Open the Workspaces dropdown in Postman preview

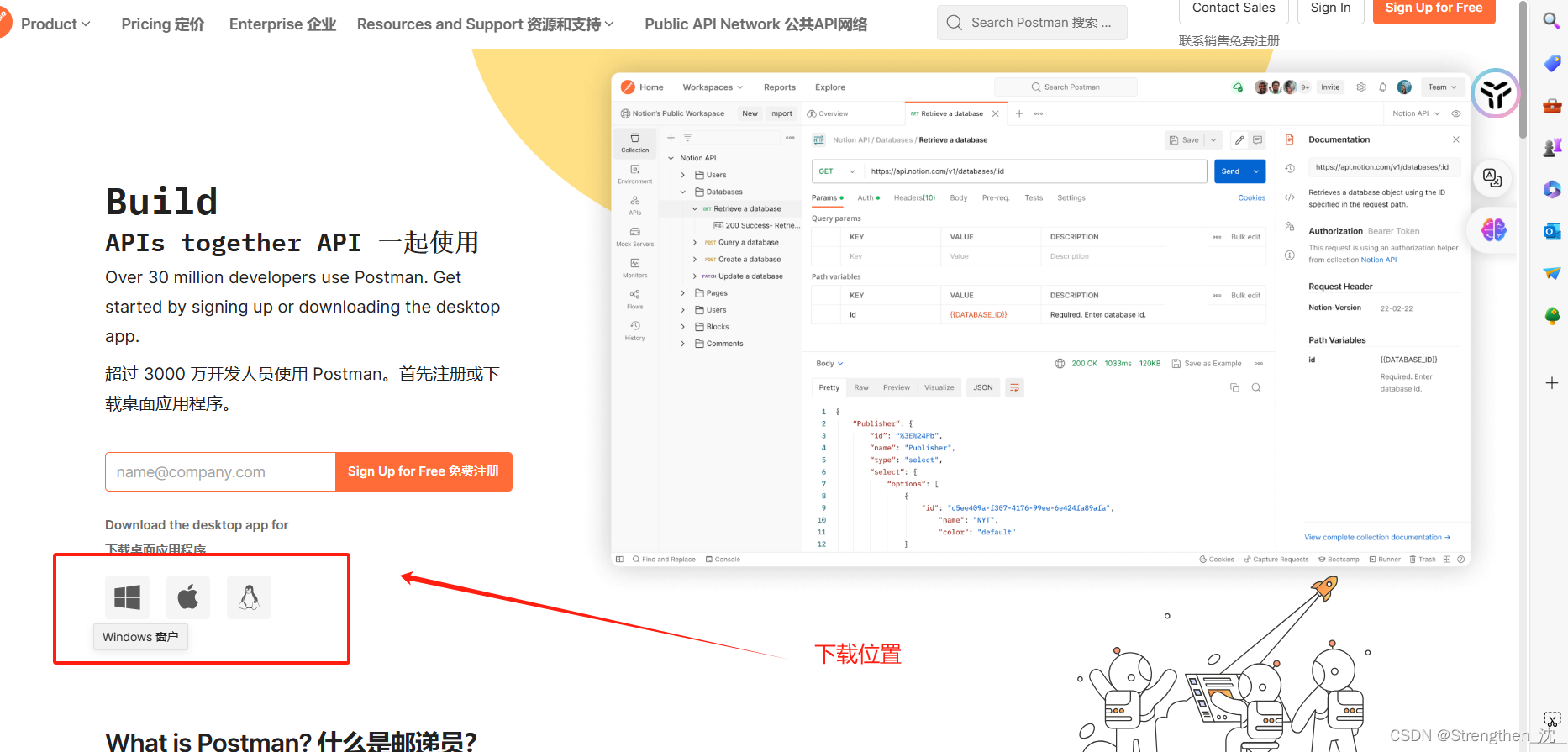coord(713,87)
